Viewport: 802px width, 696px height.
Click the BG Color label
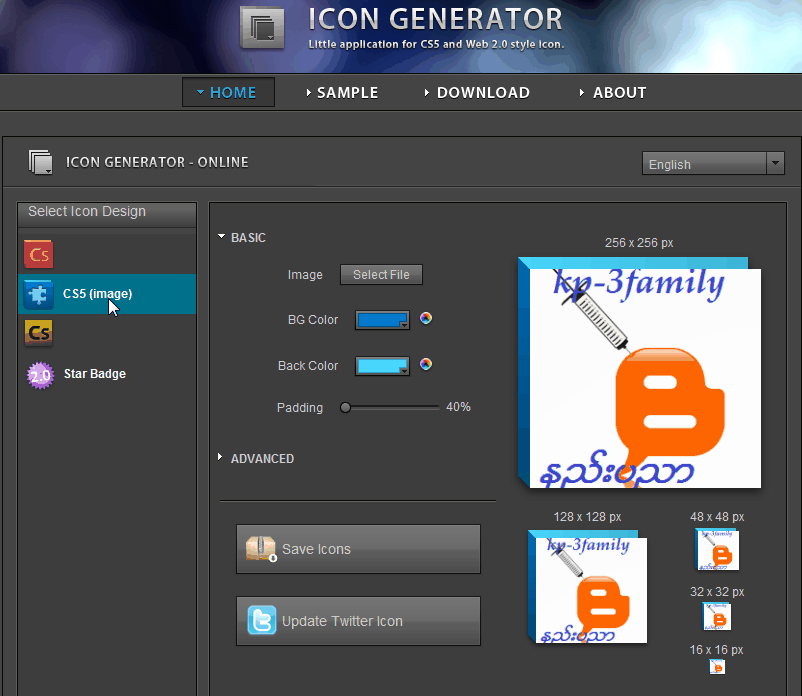click(x=313, y=320)
